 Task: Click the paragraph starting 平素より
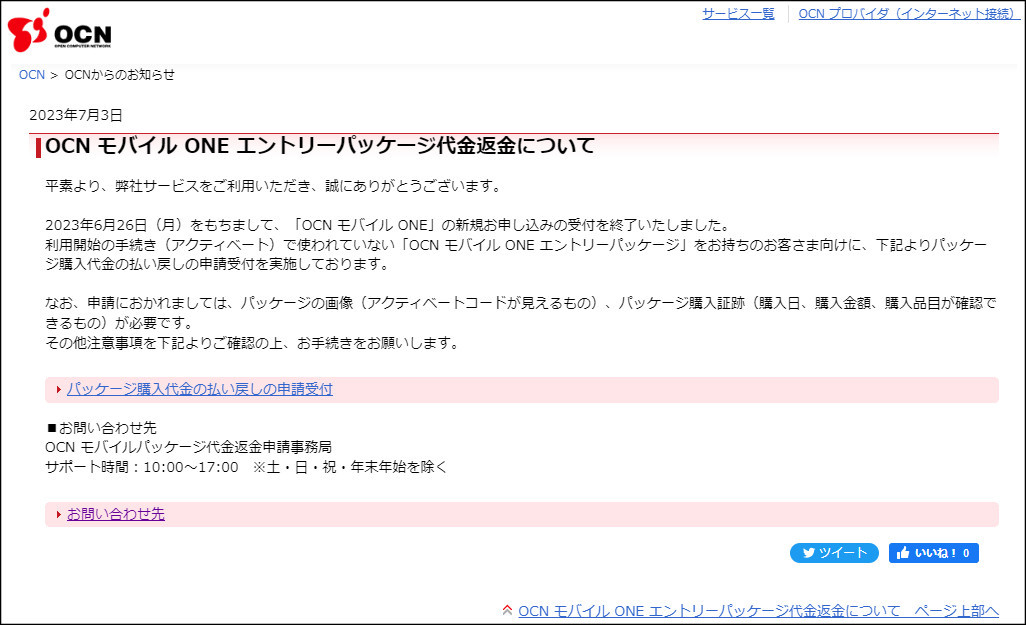(x=274, y=186)
